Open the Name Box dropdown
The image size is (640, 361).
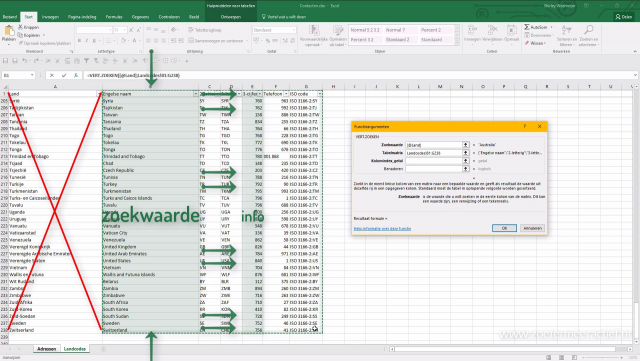tap(32, 75)
